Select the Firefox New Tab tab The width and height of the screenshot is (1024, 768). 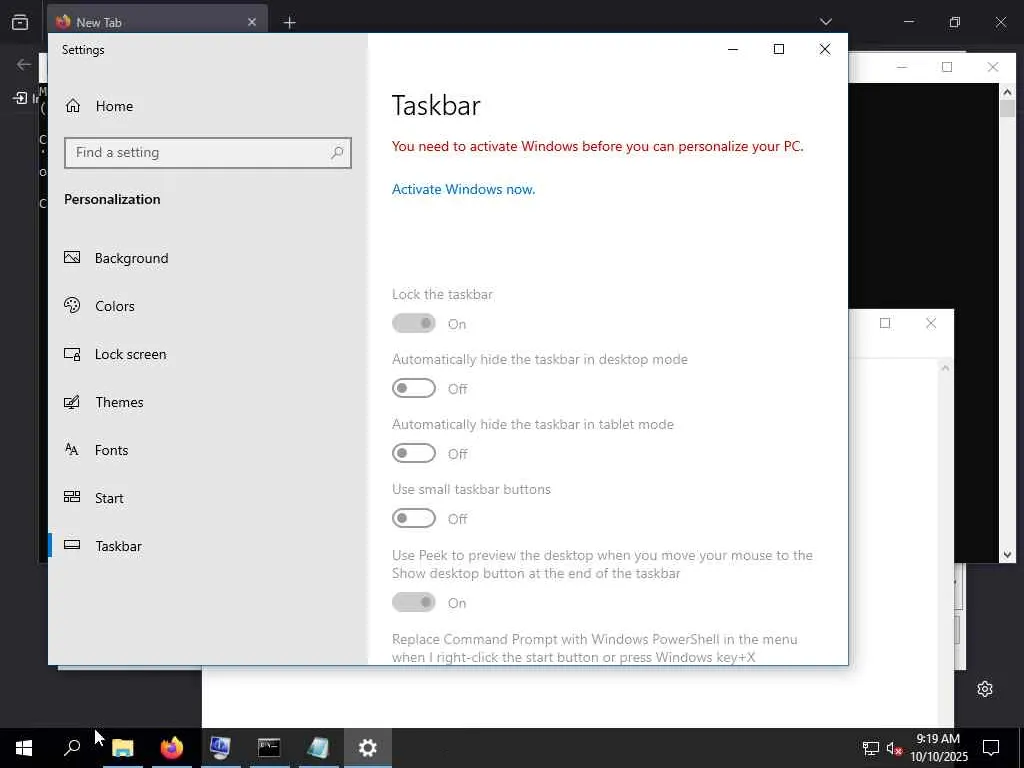tap(157, 22)
